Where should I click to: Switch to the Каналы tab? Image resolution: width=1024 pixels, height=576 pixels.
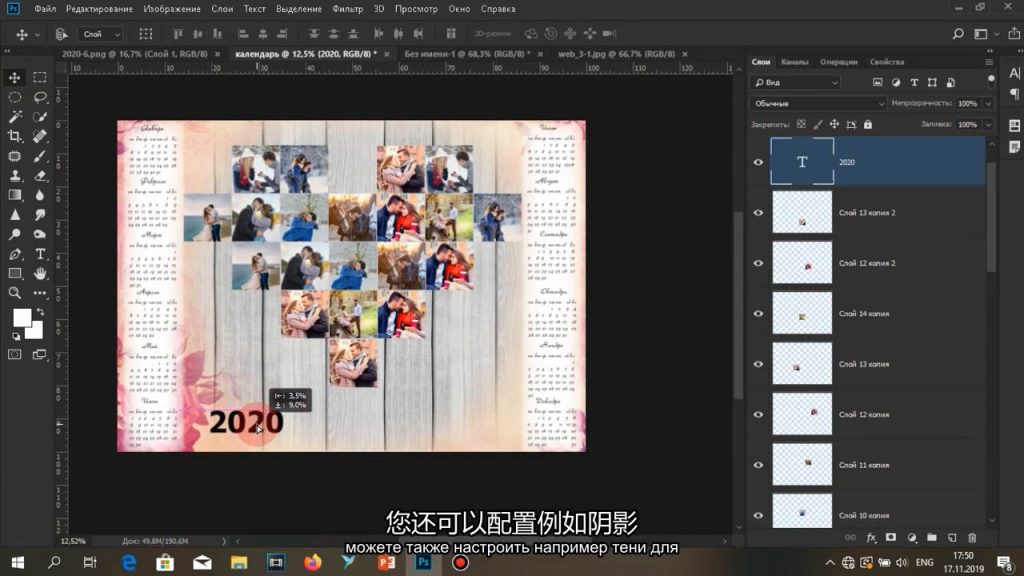click(x=795, y=62)
